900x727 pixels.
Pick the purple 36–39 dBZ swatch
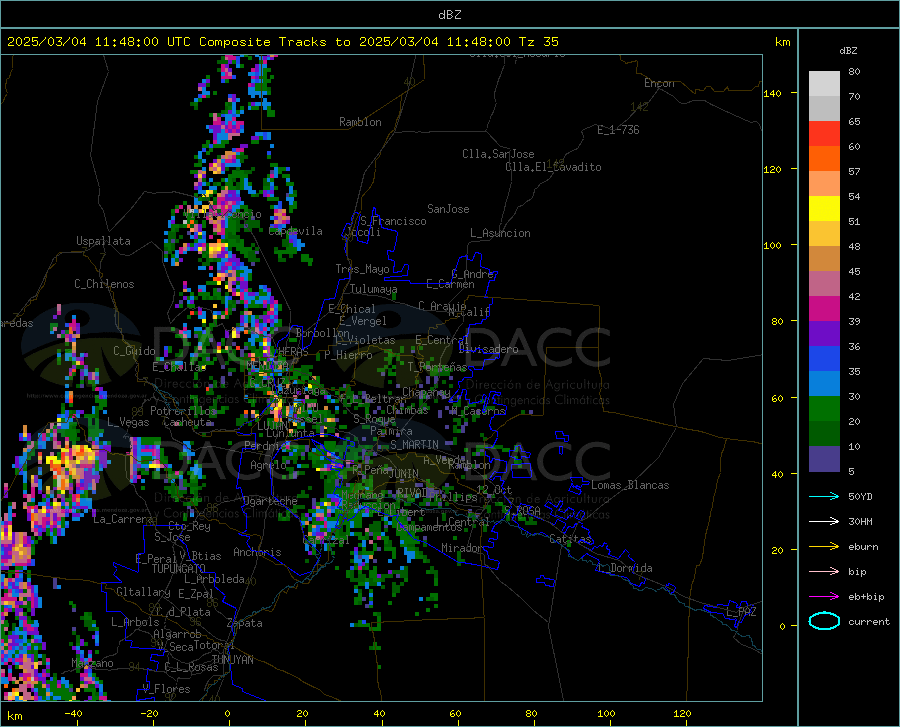click(824, 334)
